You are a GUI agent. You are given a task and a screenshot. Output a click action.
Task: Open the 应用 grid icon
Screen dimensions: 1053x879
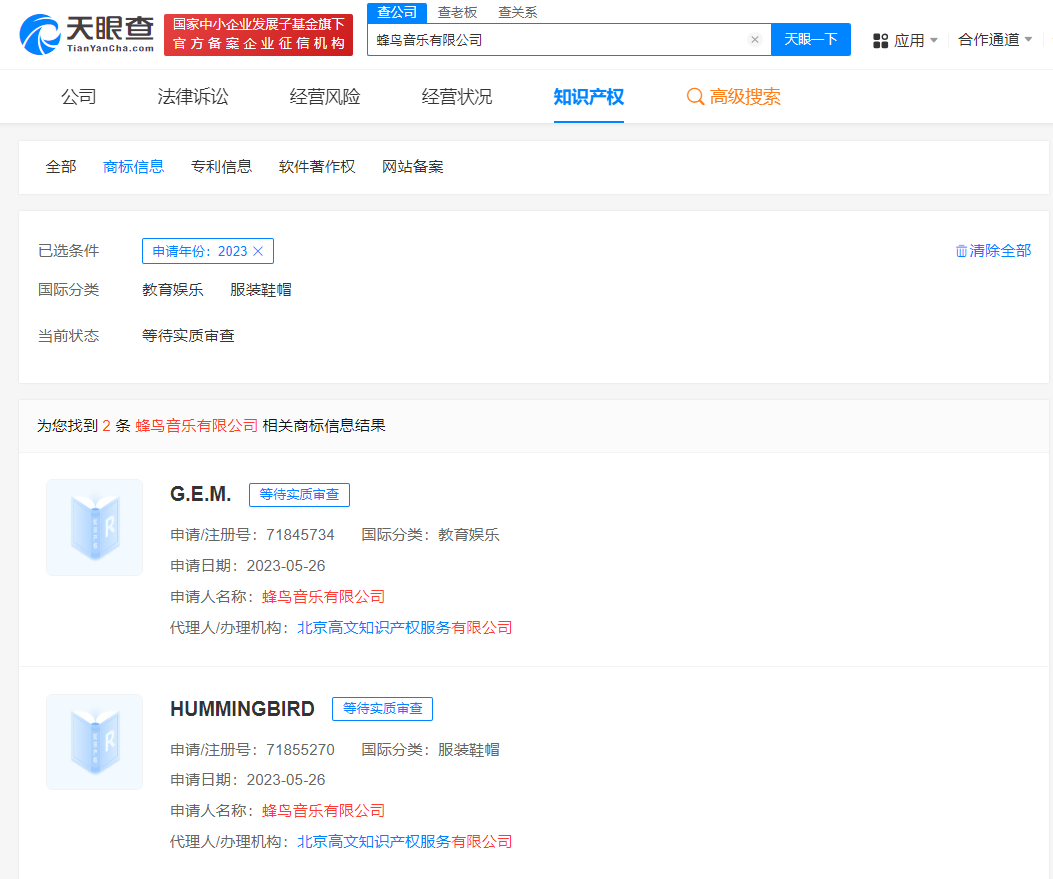click(879, 39)
